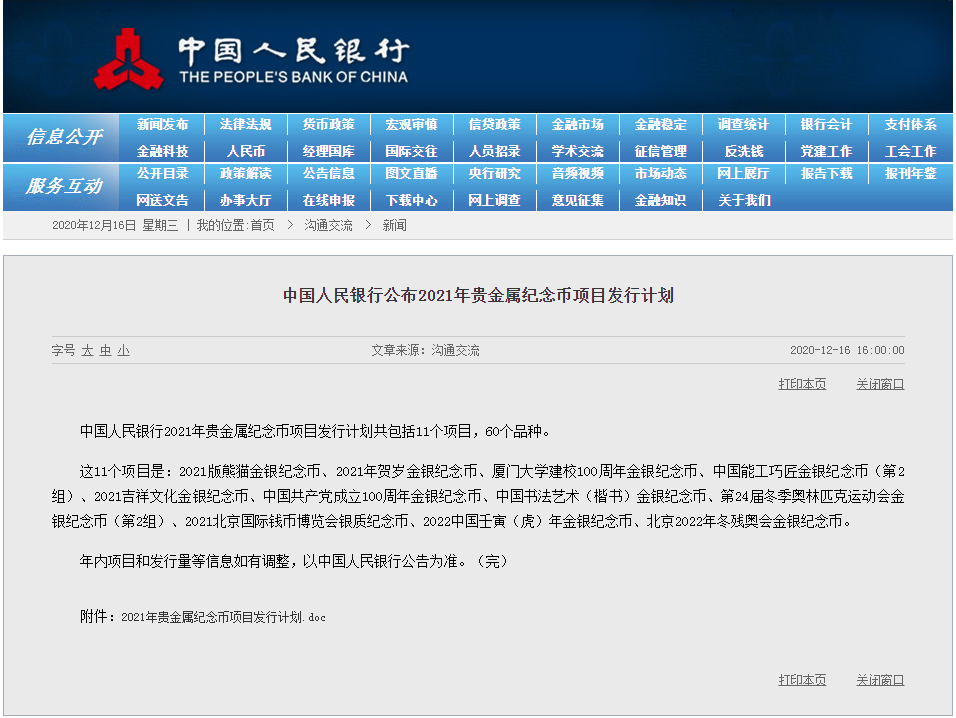Screen dimensions: 956x718
Task: Open 市场动态 page
Action: click(660, 174)
